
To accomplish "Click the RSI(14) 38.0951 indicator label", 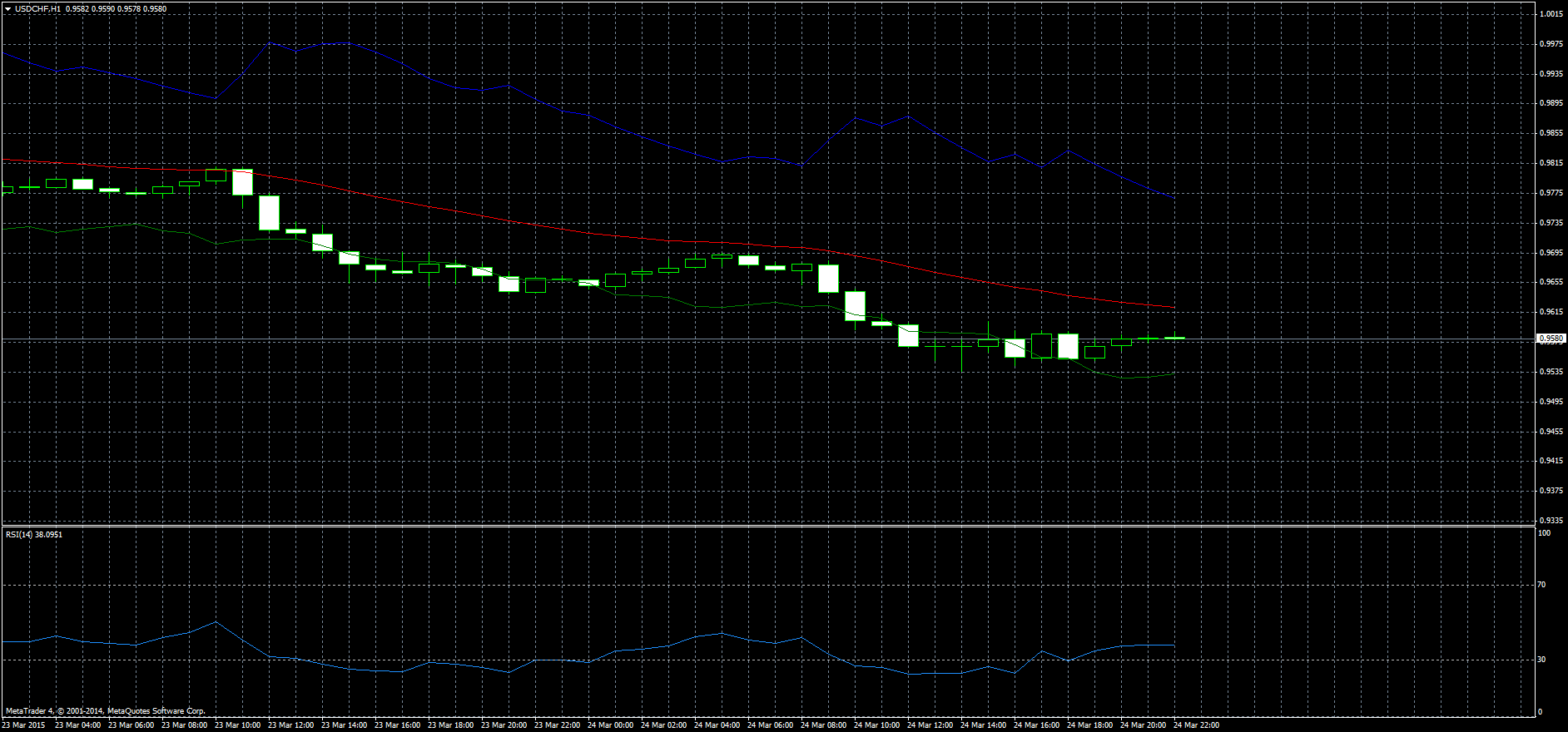I will (34, 534).
